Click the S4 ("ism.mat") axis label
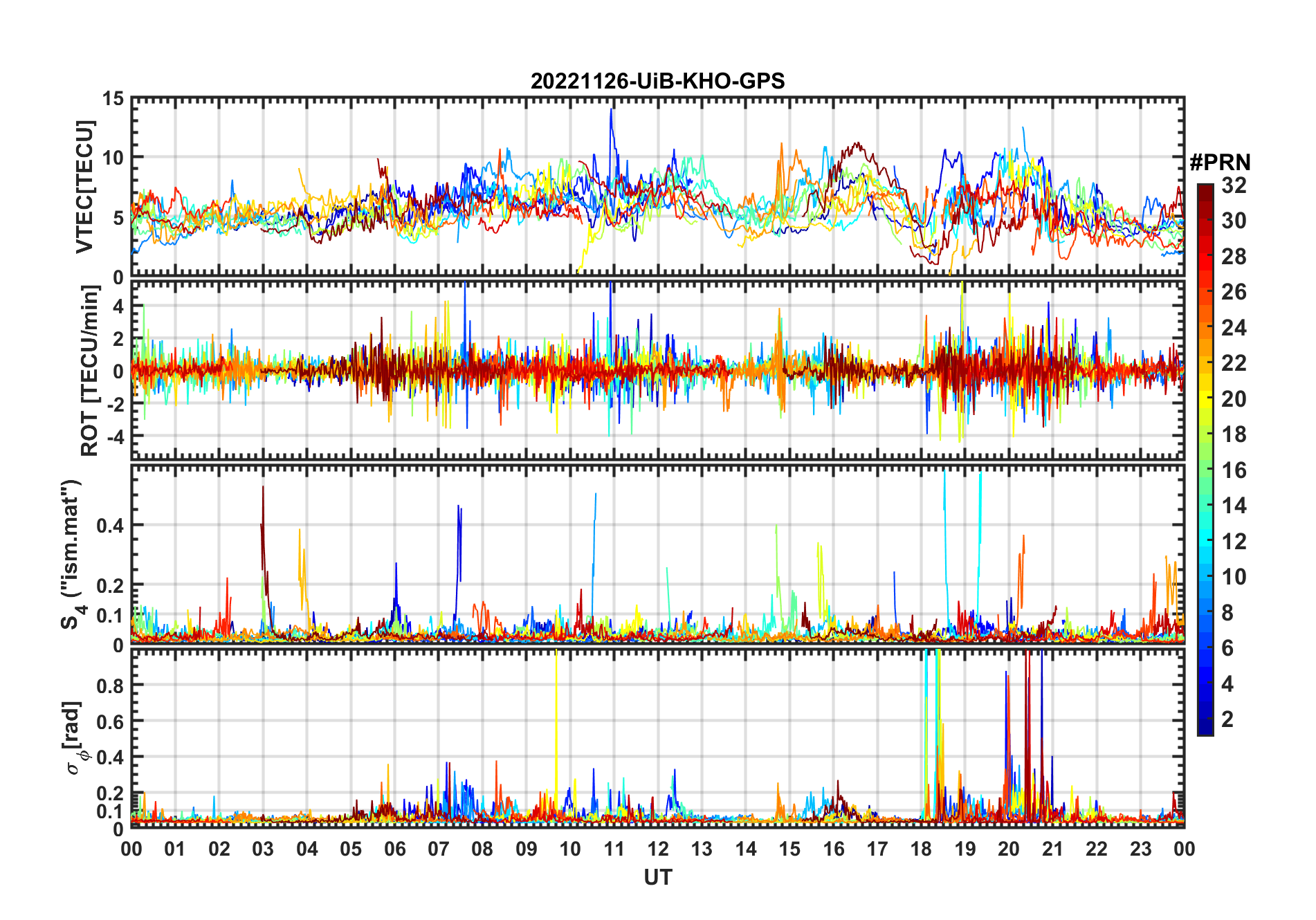The image size is (1316, 920). pos(72,555)
